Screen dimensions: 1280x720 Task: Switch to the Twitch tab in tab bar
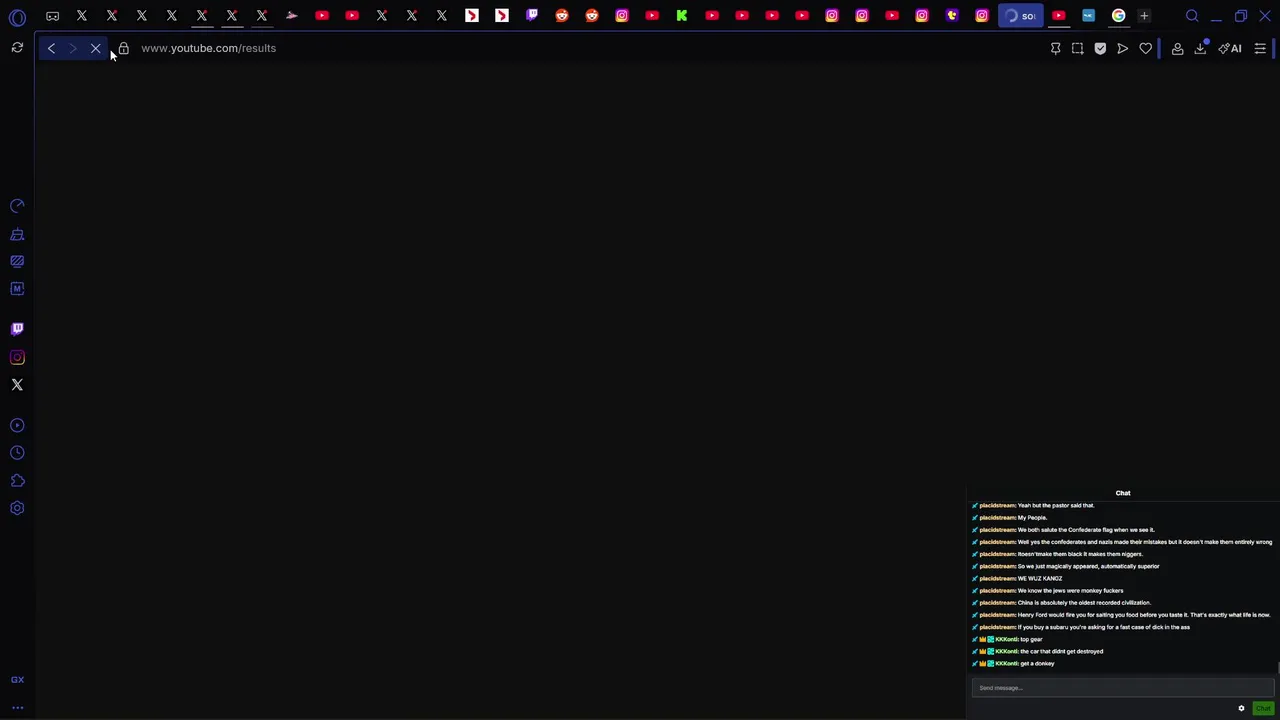pos(532,15)
